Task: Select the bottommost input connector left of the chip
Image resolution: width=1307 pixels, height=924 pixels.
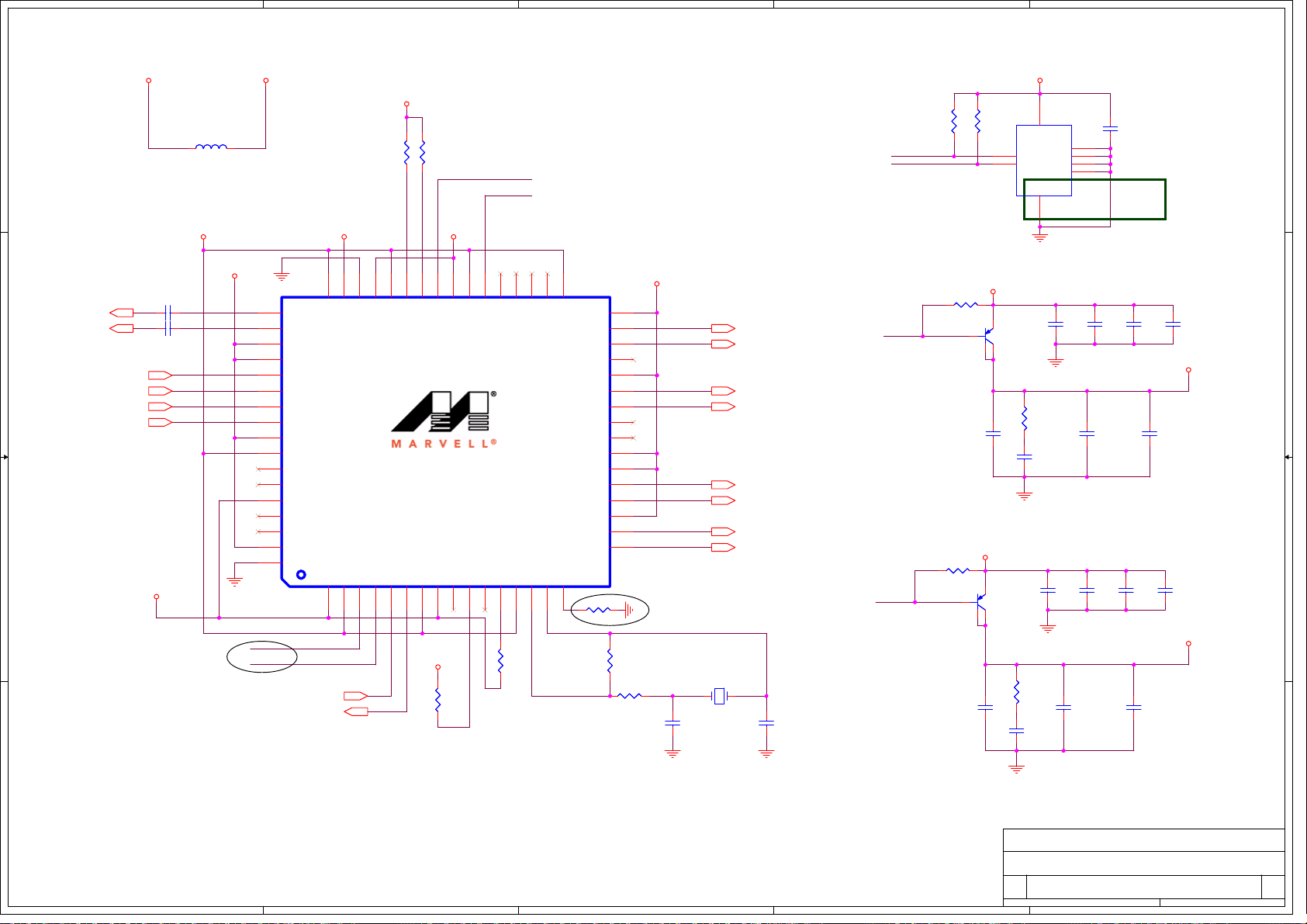Action: [160, 422]
